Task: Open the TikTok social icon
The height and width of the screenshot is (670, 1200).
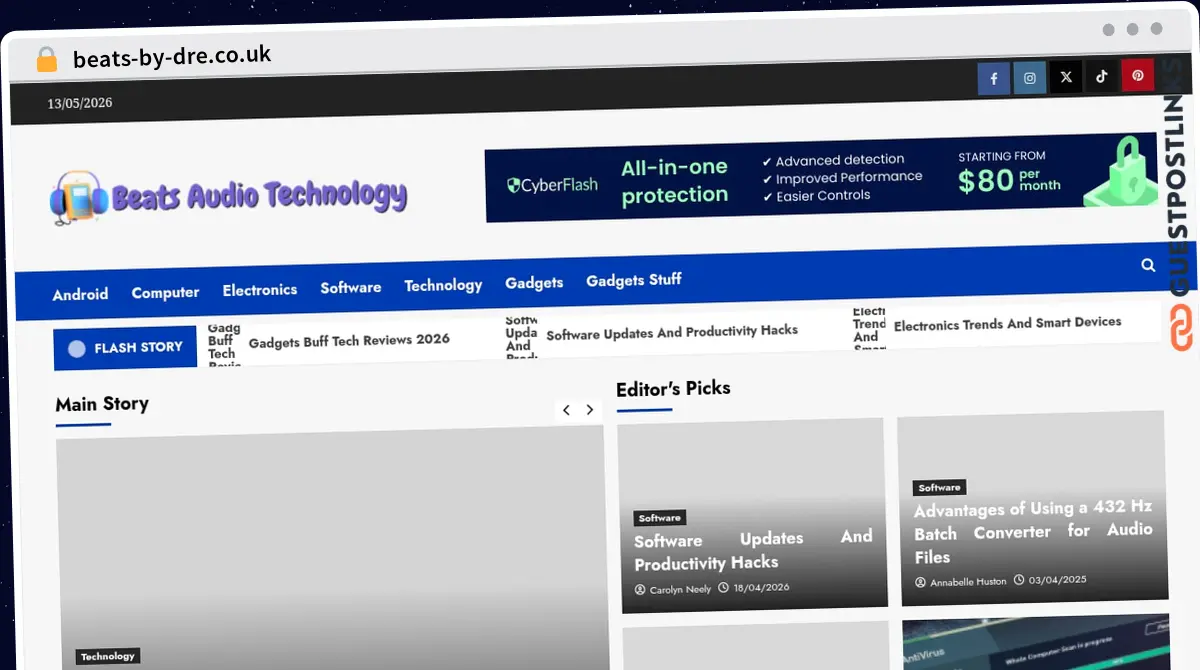Action: [1101, 76]
